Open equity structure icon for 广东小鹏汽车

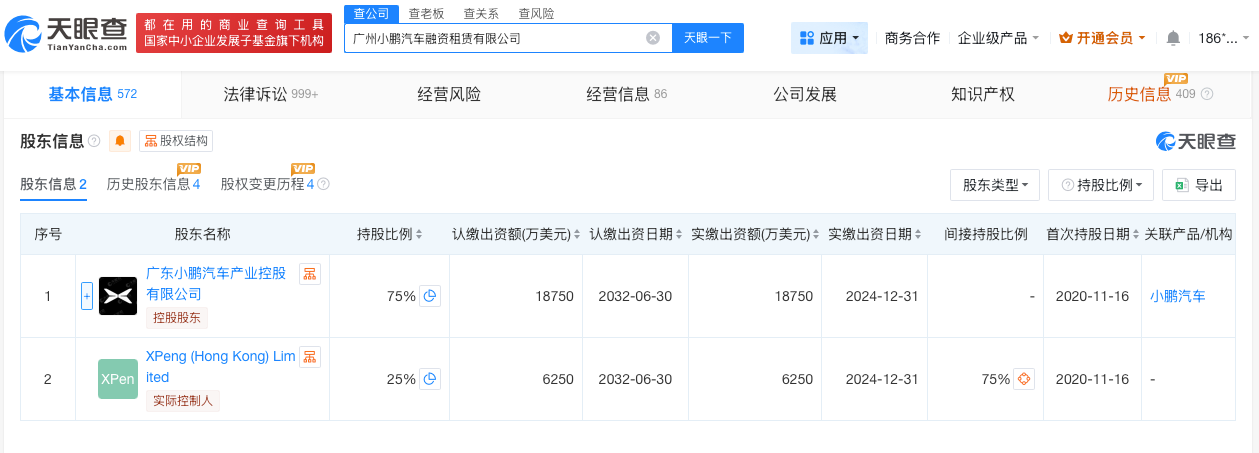(x=310, y=274)
